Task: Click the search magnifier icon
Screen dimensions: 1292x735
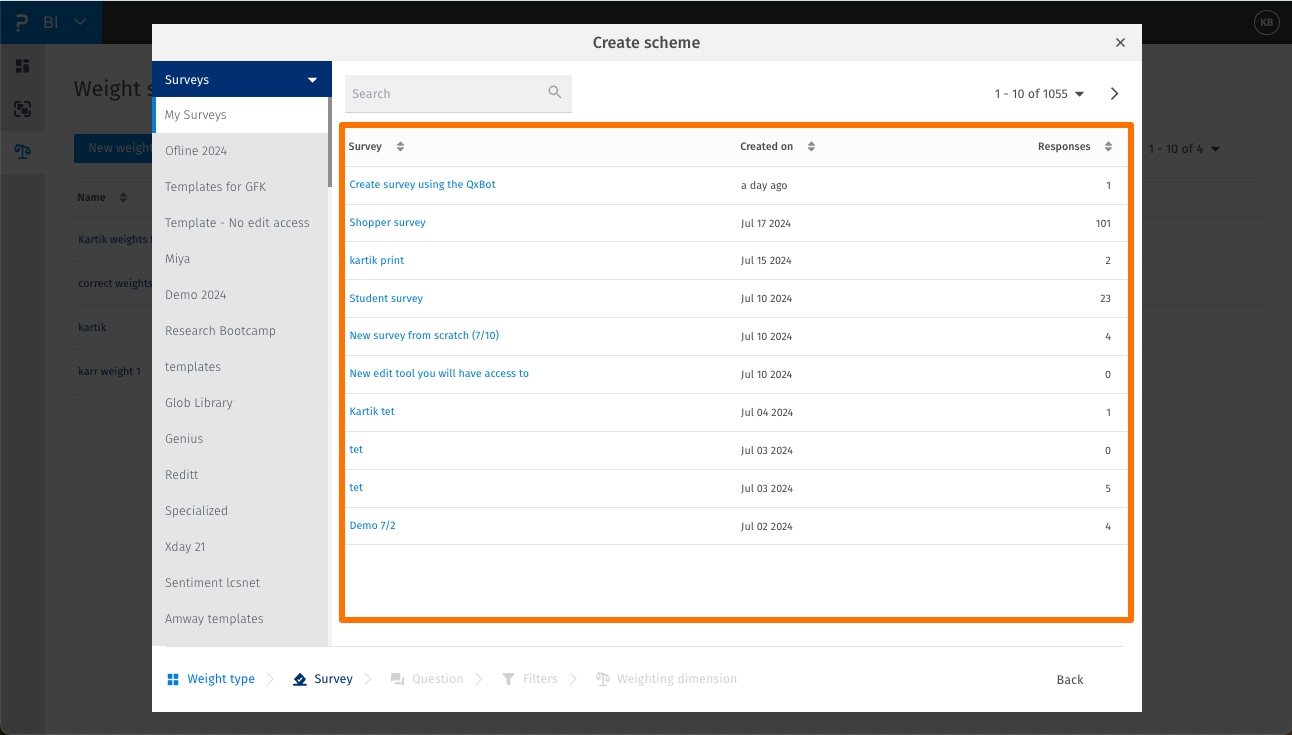Action: 555,92
